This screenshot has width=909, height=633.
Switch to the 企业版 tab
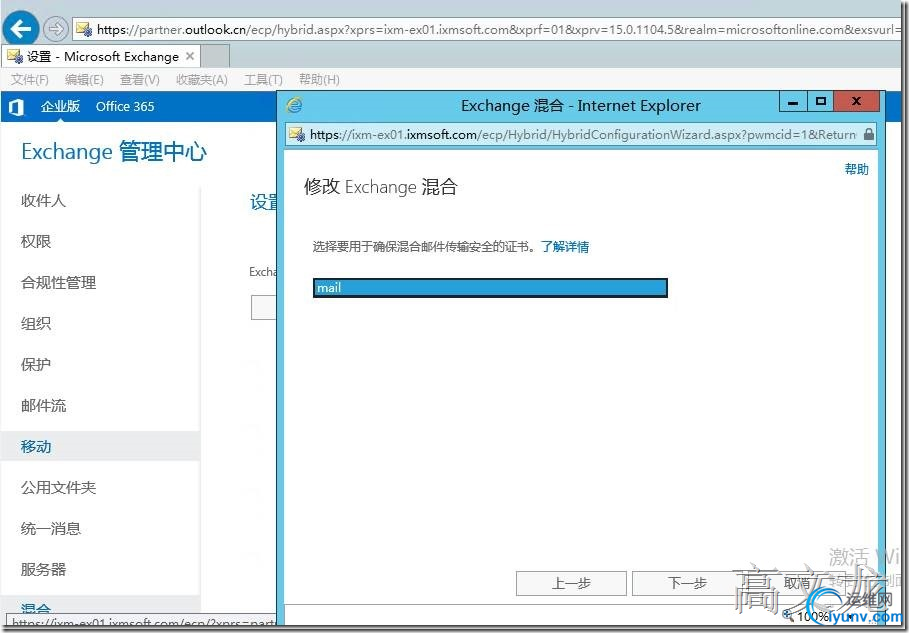tap(60, 106)
